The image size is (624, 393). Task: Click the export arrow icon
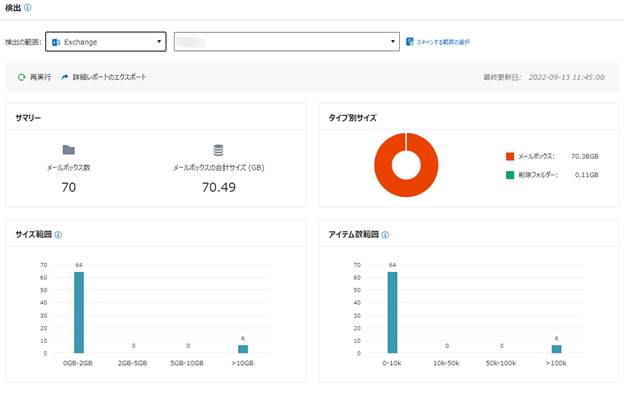[65, 77]
